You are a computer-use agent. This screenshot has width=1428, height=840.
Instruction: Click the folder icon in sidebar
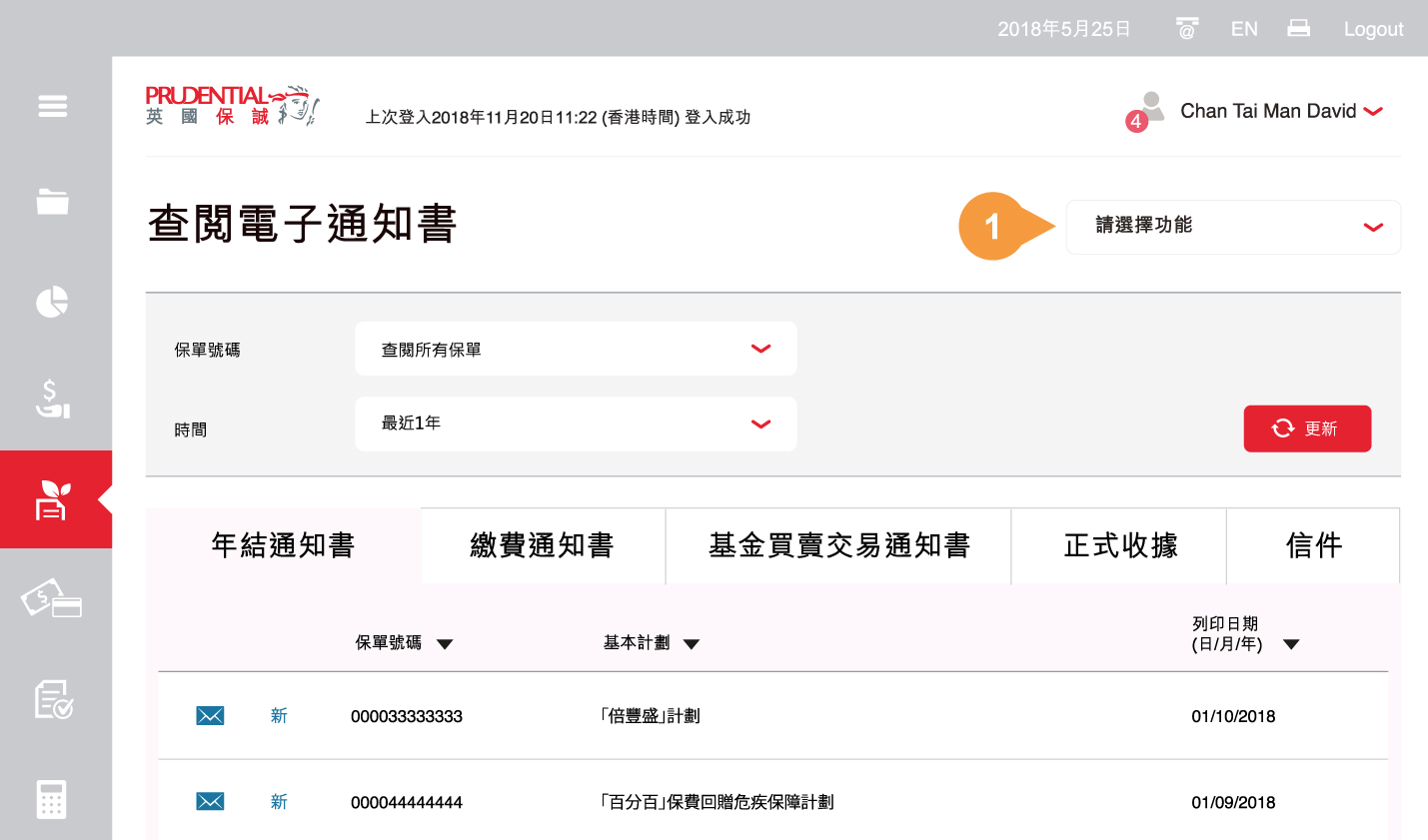coord(53,202)
